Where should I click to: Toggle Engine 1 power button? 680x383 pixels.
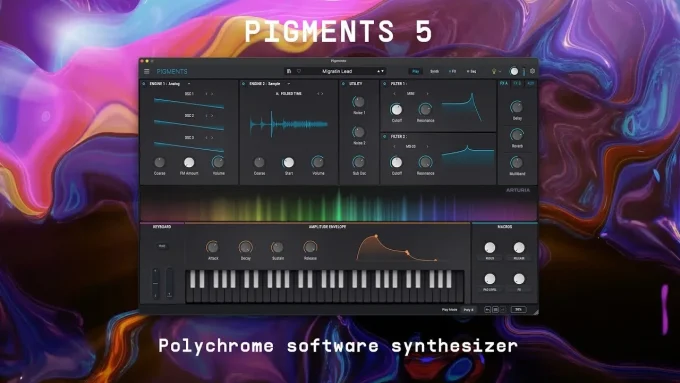pyautogui.click(x=144, y=84)
